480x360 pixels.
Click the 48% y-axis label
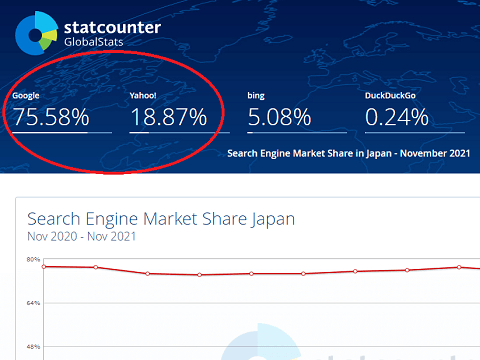click(x=33, y=347)
